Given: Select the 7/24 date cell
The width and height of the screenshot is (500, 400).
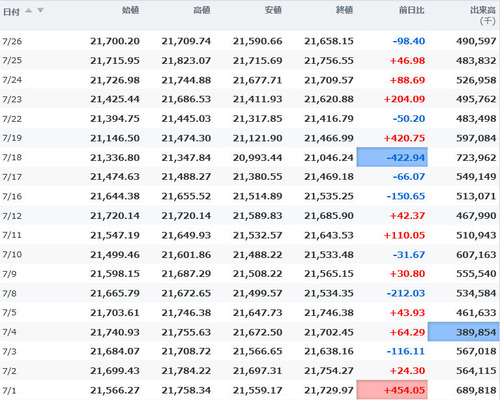Looking at the screenshot, I should click(12, 80).
